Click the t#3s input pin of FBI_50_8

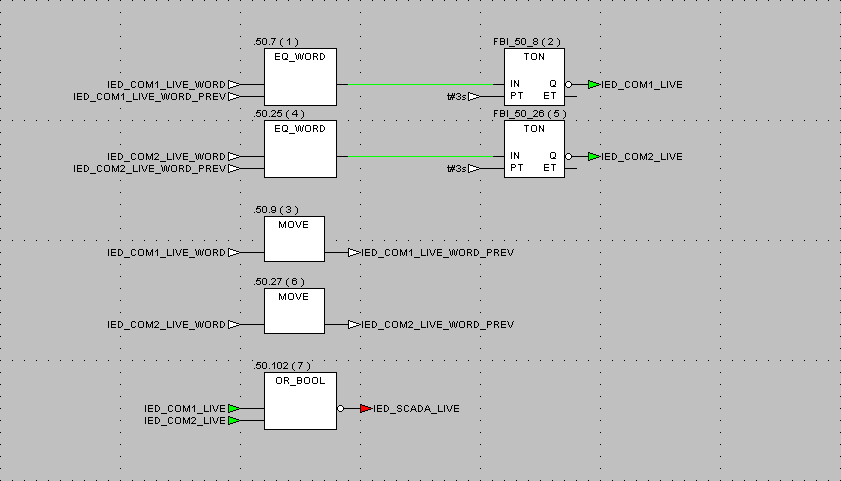click(x=474, y=97)
